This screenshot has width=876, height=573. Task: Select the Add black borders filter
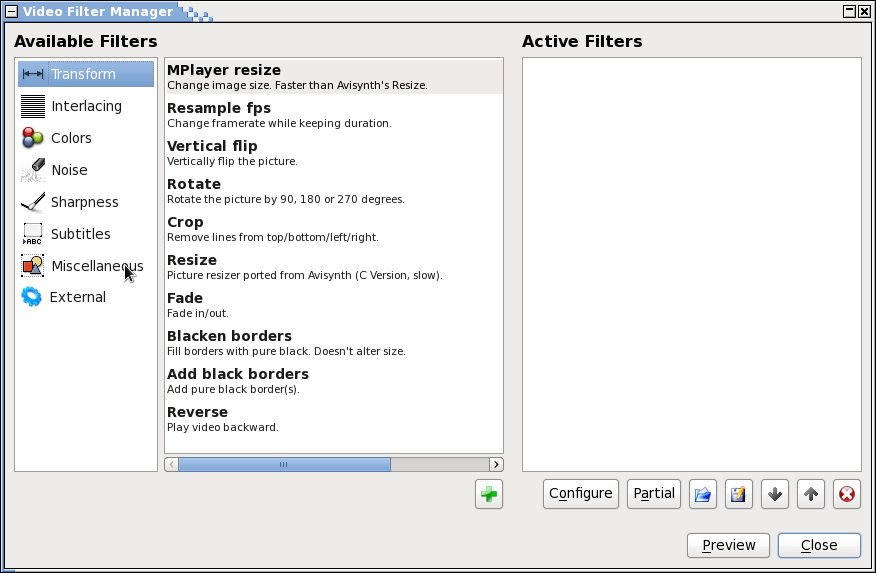pos(334,381)
